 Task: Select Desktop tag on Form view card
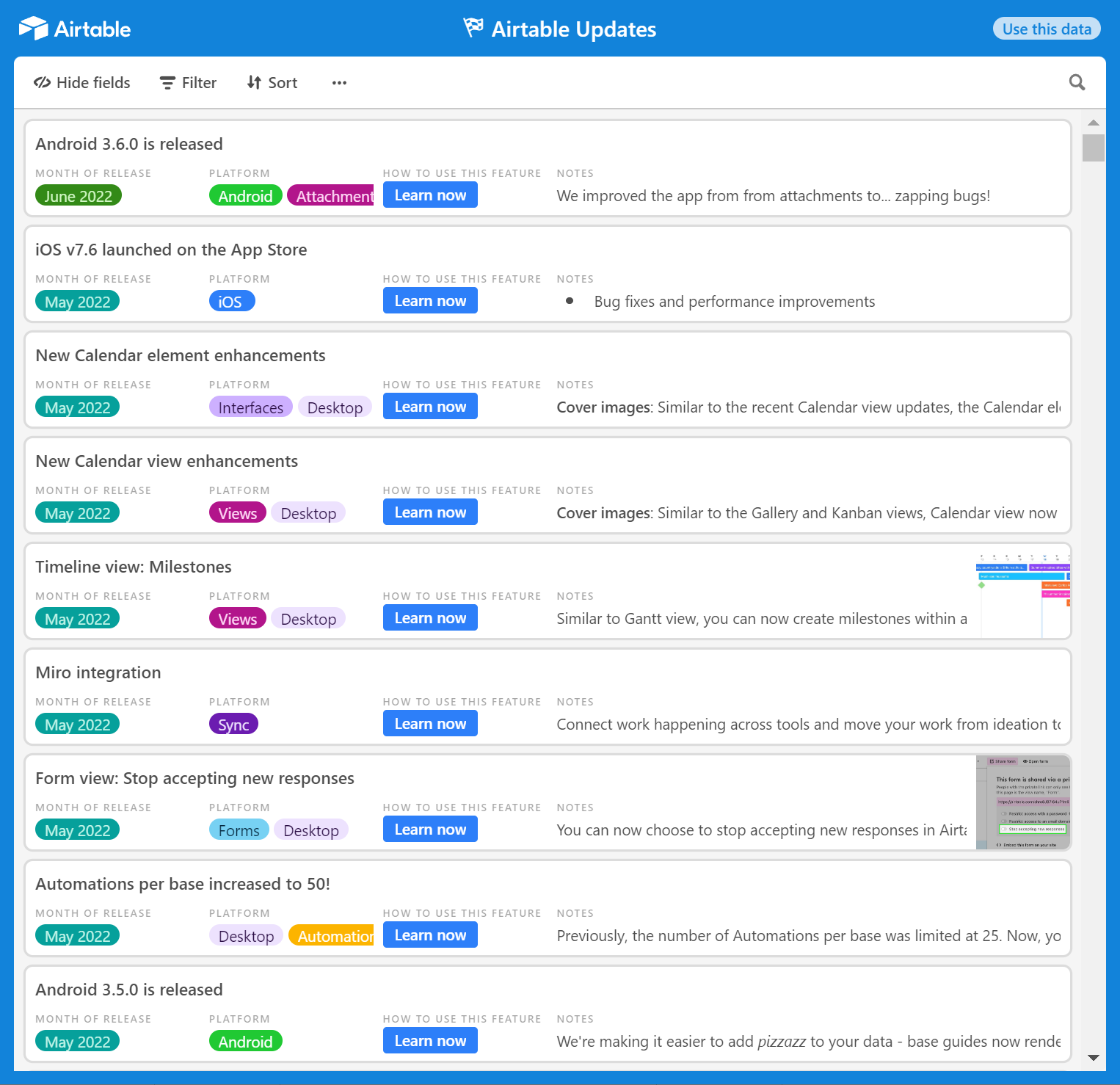(311, 830)
